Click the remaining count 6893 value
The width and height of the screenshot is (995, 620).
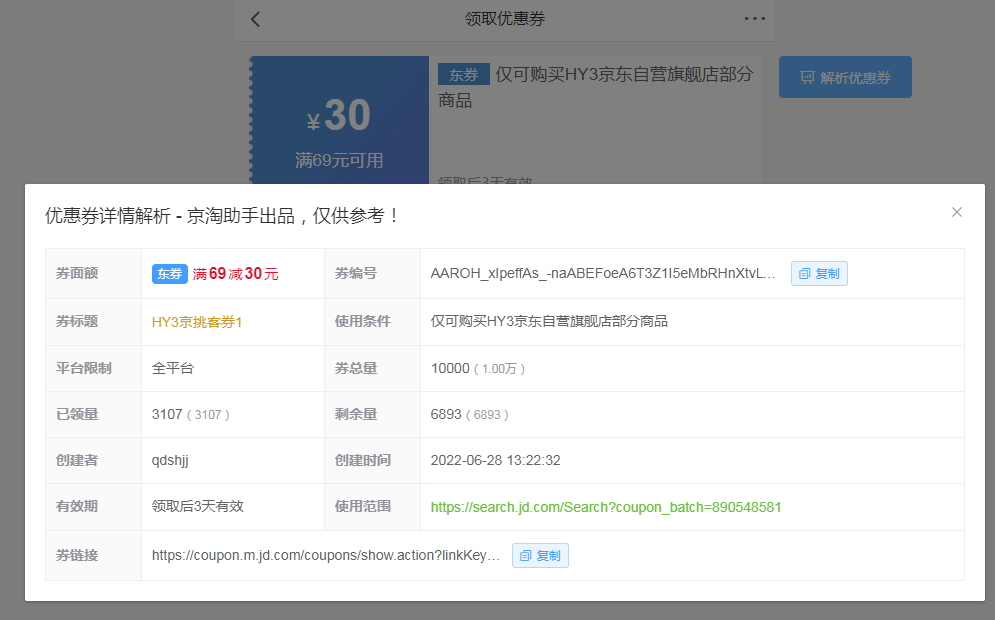pos(446,414)
